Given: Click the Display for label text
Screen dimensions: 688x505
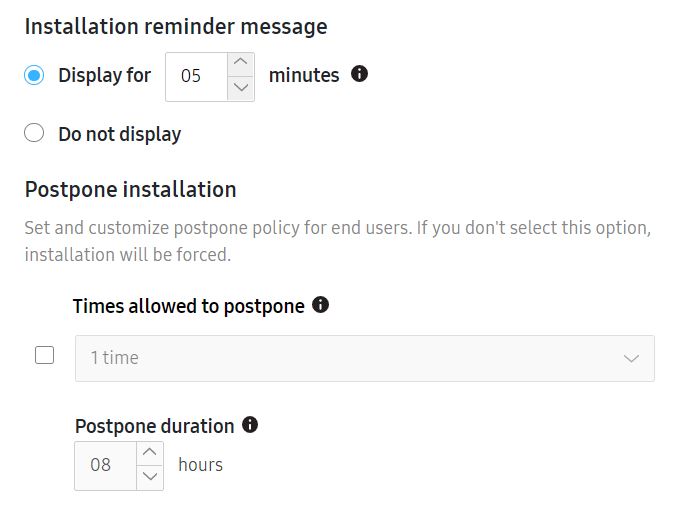Looking at the screenshot, I should 104,75.
